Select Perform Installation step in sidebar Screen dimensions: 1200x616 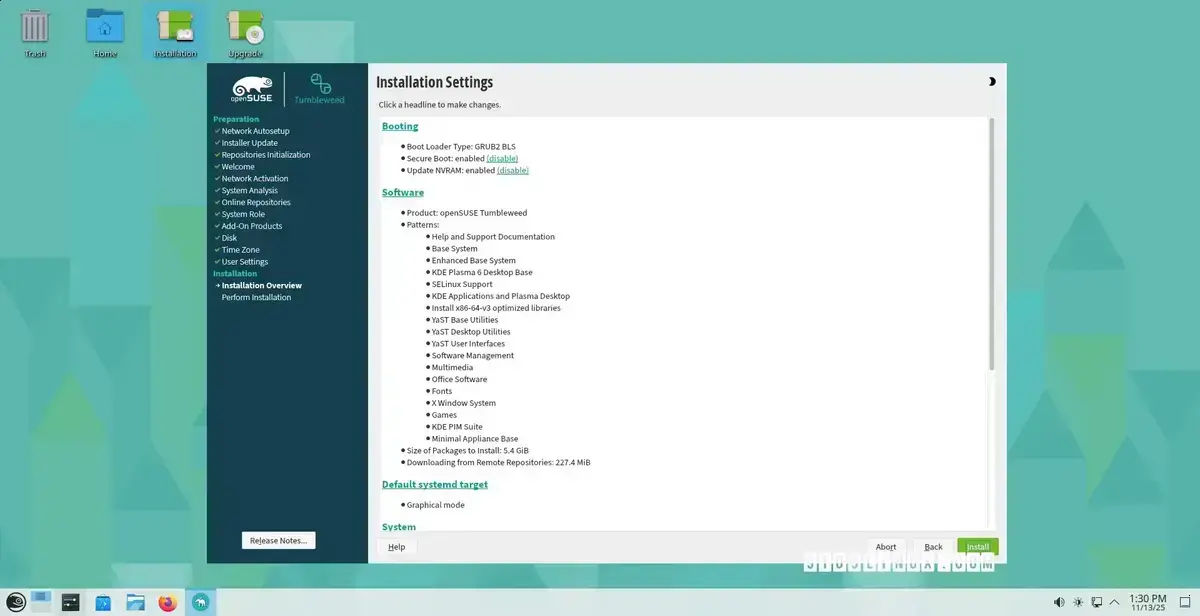click(256, 297)
